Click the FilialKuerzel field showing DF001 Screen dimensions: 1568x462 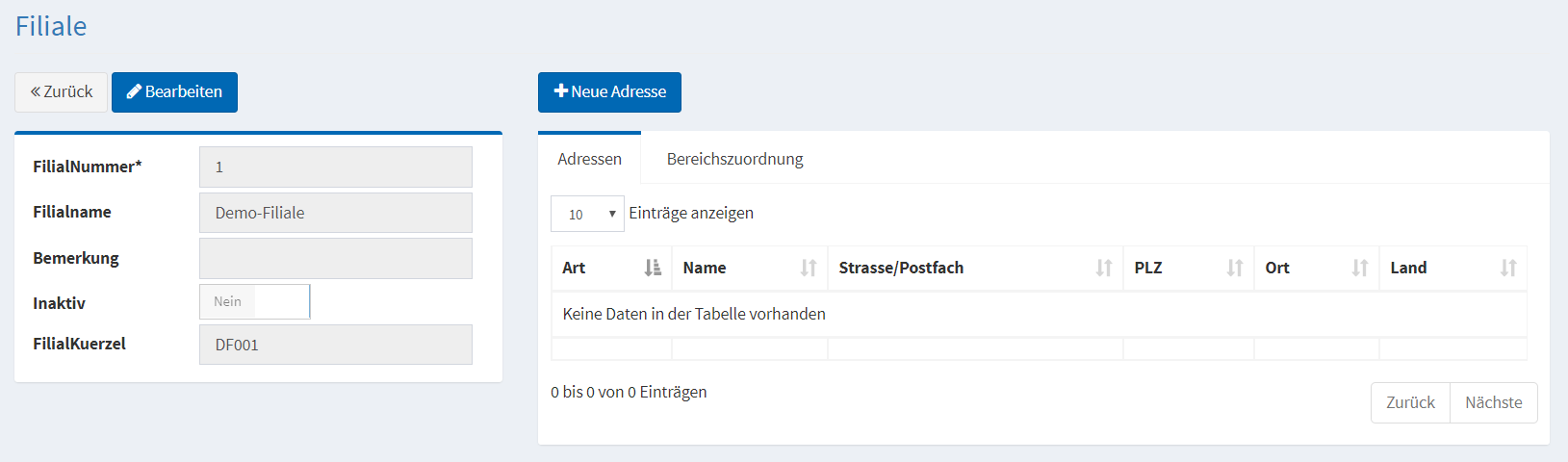pyautogui.click(x=335, y=345)
